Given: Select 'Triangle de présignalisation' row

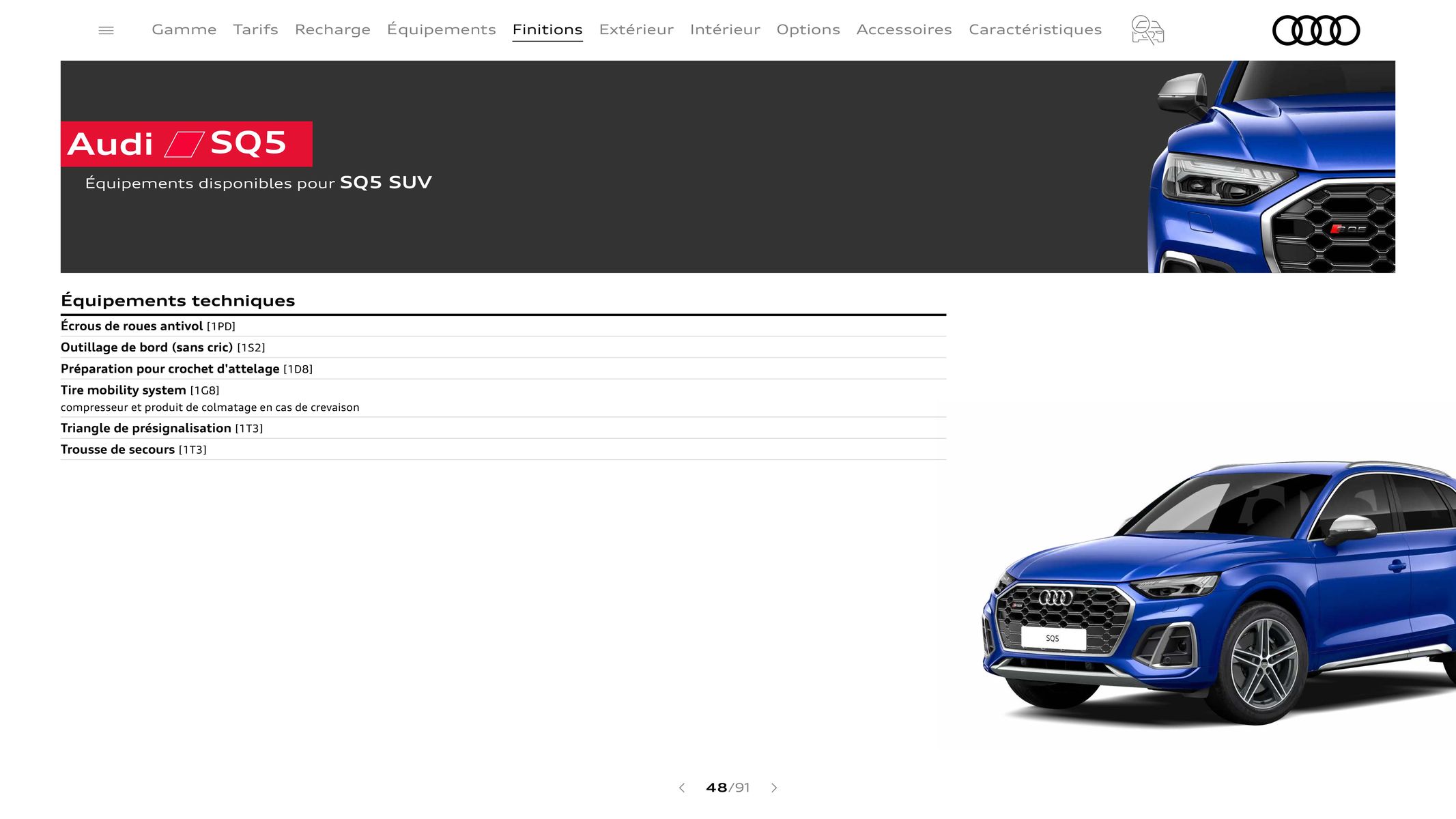Looking at the screenshot, I should (x=503, y=428).
